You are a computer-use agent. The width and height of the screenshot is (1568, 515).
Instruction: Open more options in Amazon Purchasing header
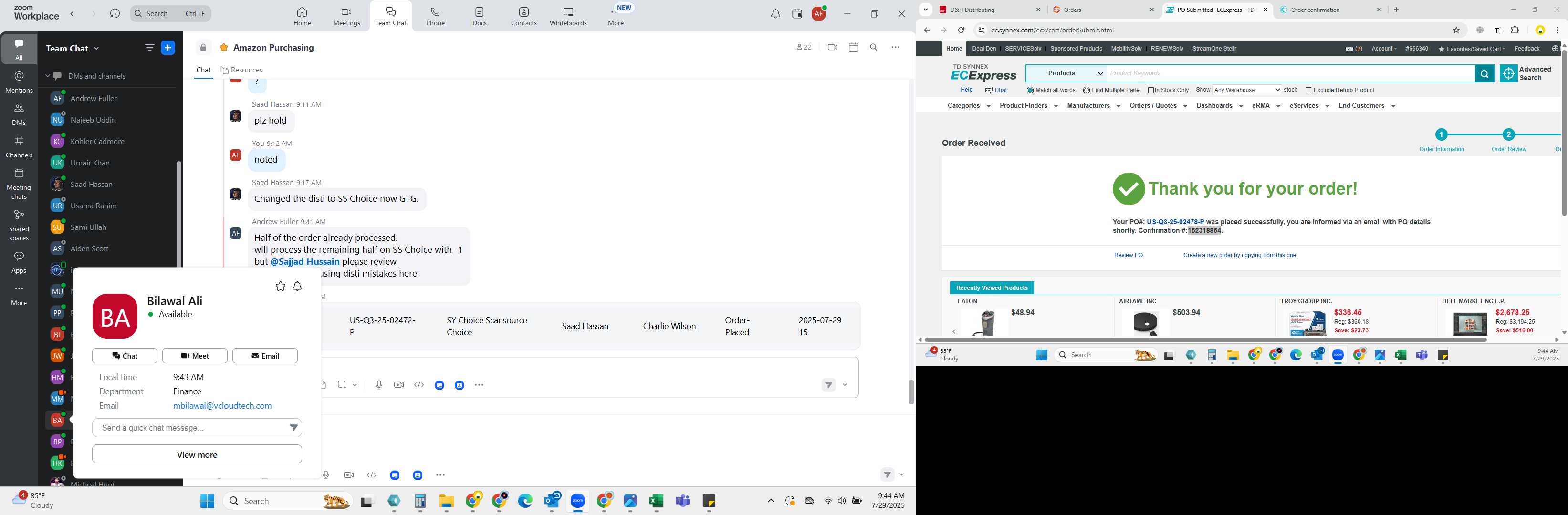click(895, 47)
